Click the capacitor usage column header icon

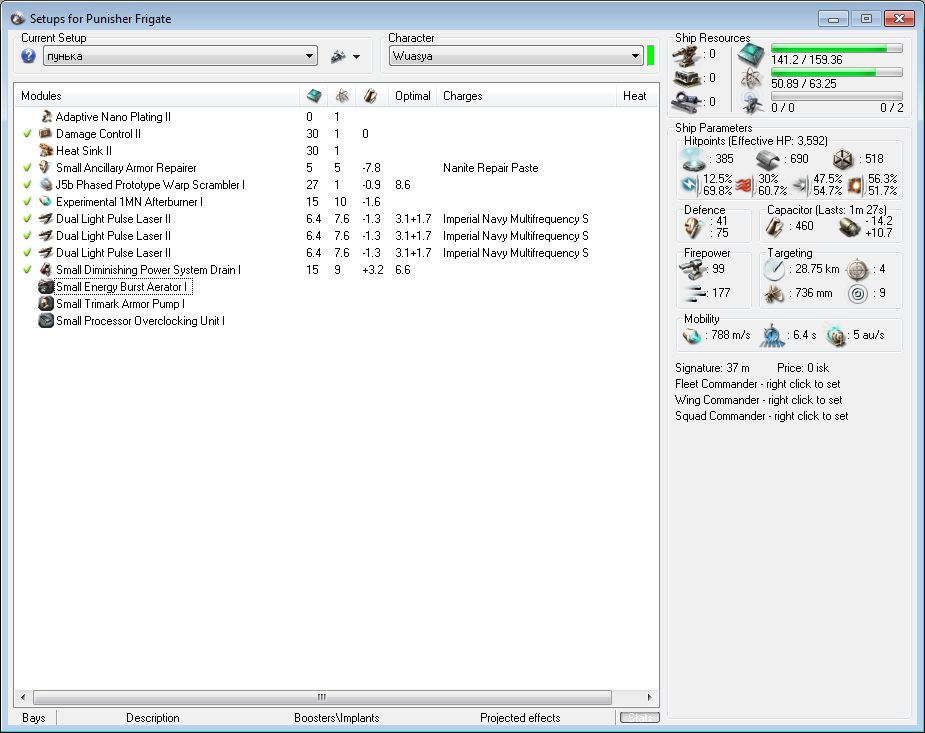(370, 96)
